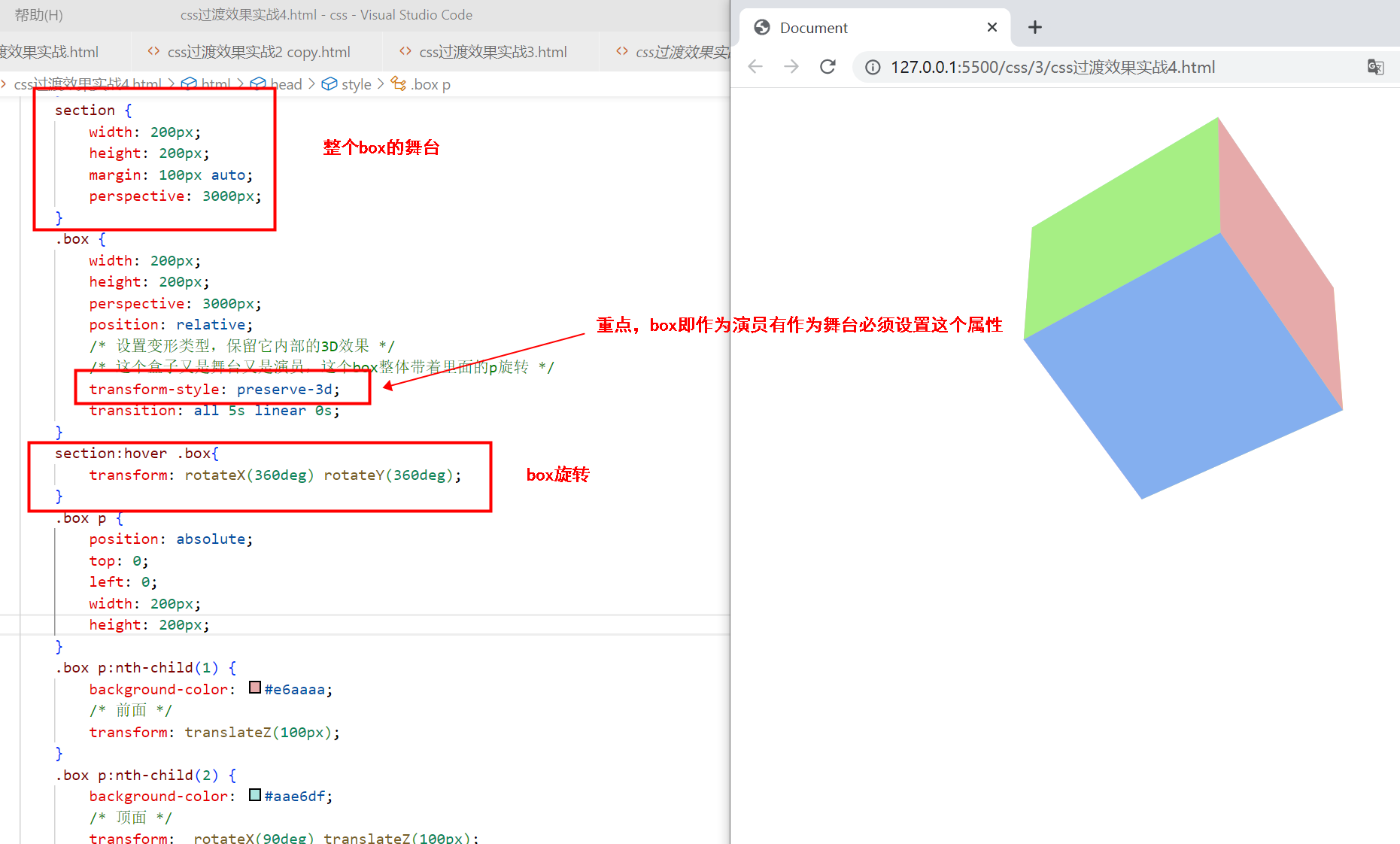
Task: Select style in the breadcrumb
Action: point(356,84)
